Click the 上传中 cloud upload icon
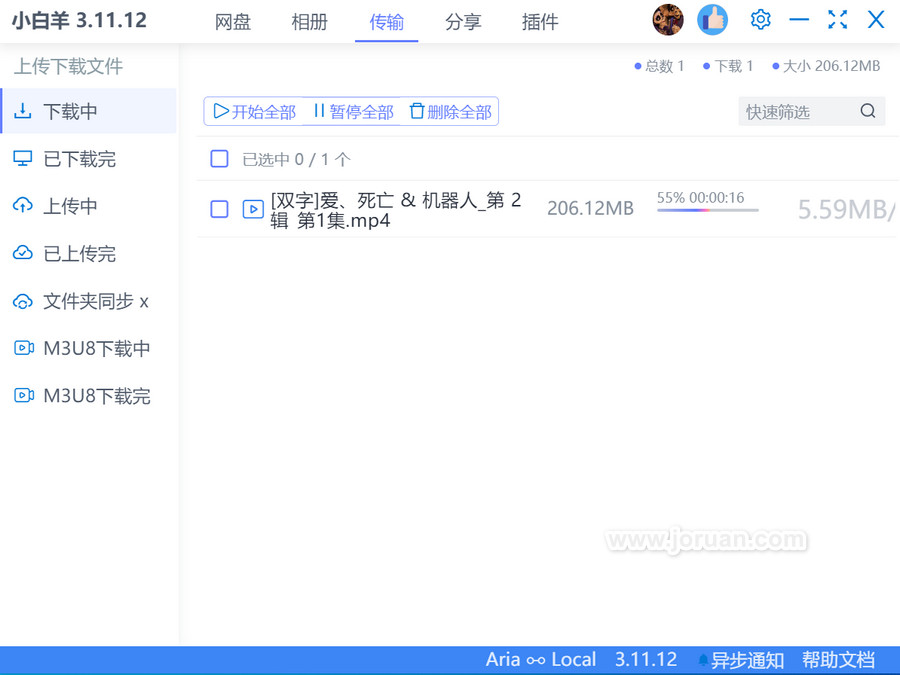The image size is (900, 675). [x=23, y=206]
